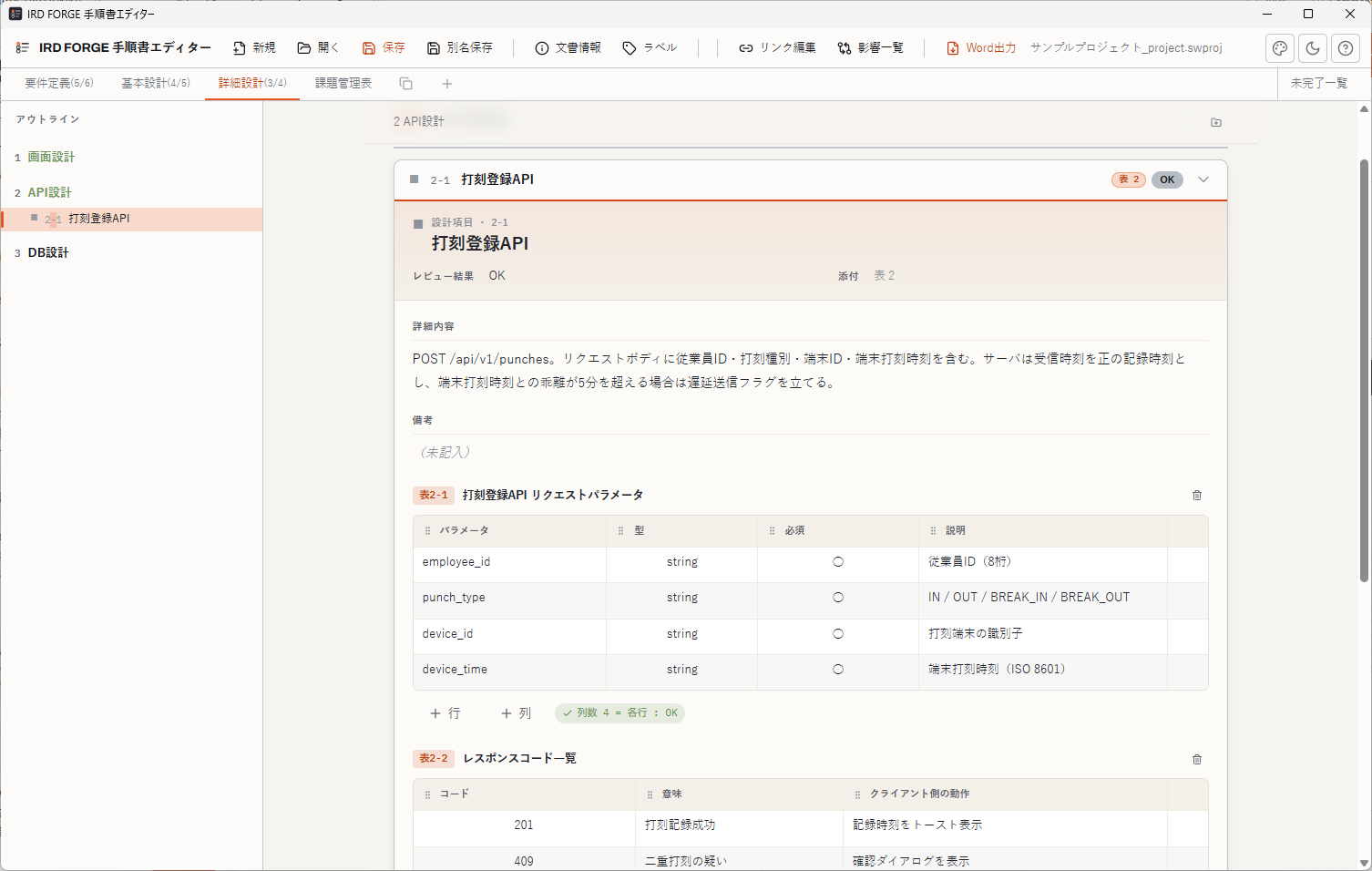Screen dimensions: 1372x871
Task: Click the 列数 4 = 各行 : OK badge
Action: pyautogui.click(x=619, y=712)
